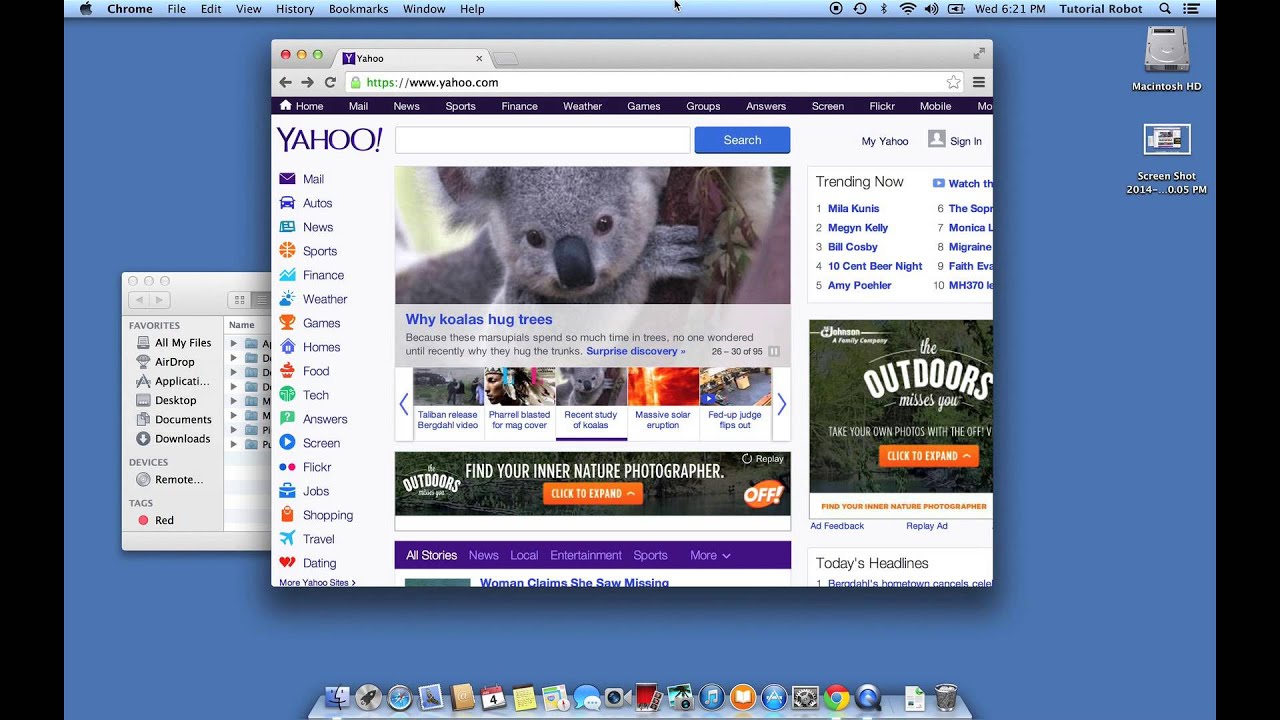Click to expand the OFF! banner ad

595,493
